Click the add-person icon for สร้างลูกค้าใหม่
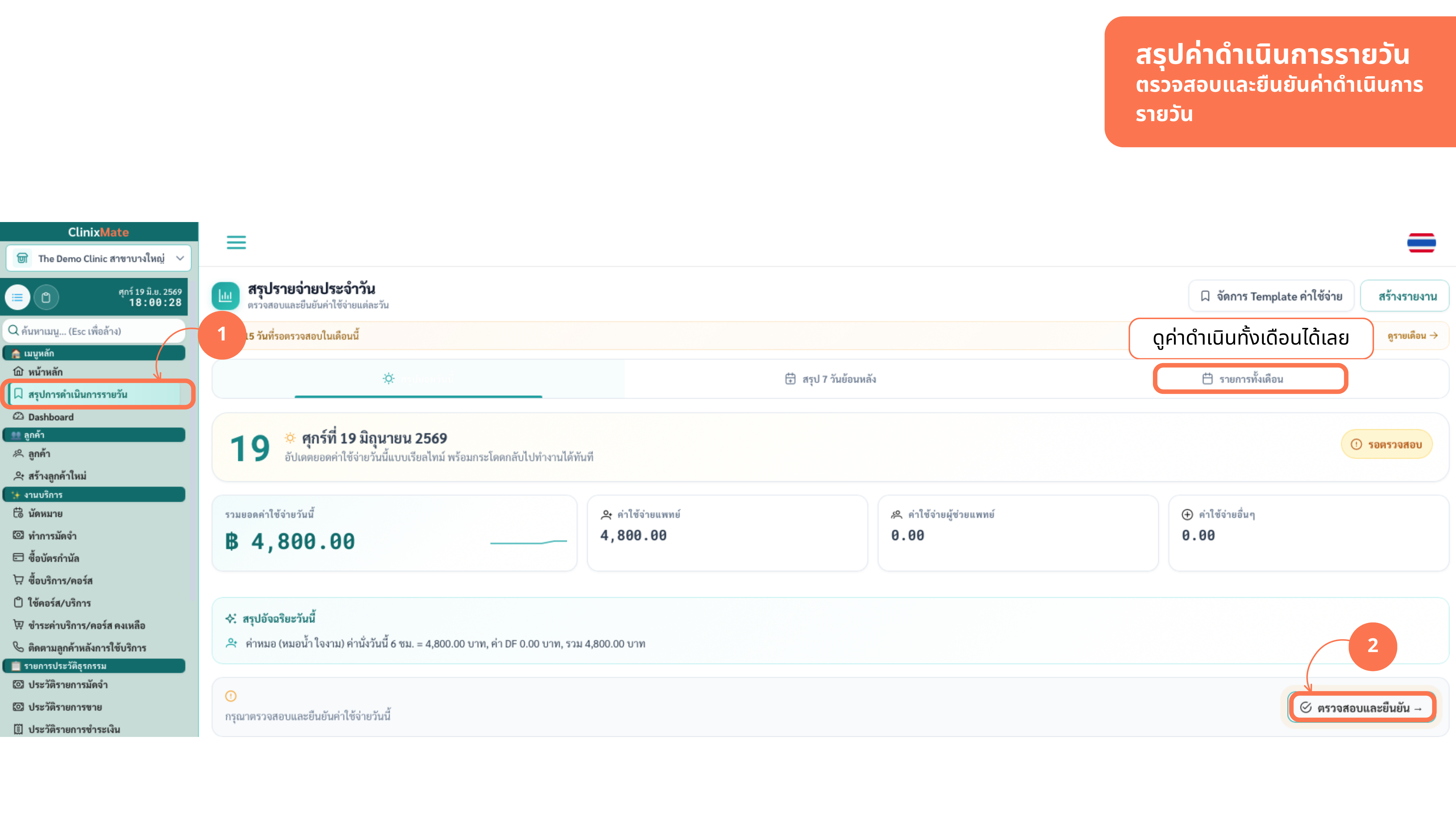Viewport: 1456px width, 819px height. [x=19, y=476]
